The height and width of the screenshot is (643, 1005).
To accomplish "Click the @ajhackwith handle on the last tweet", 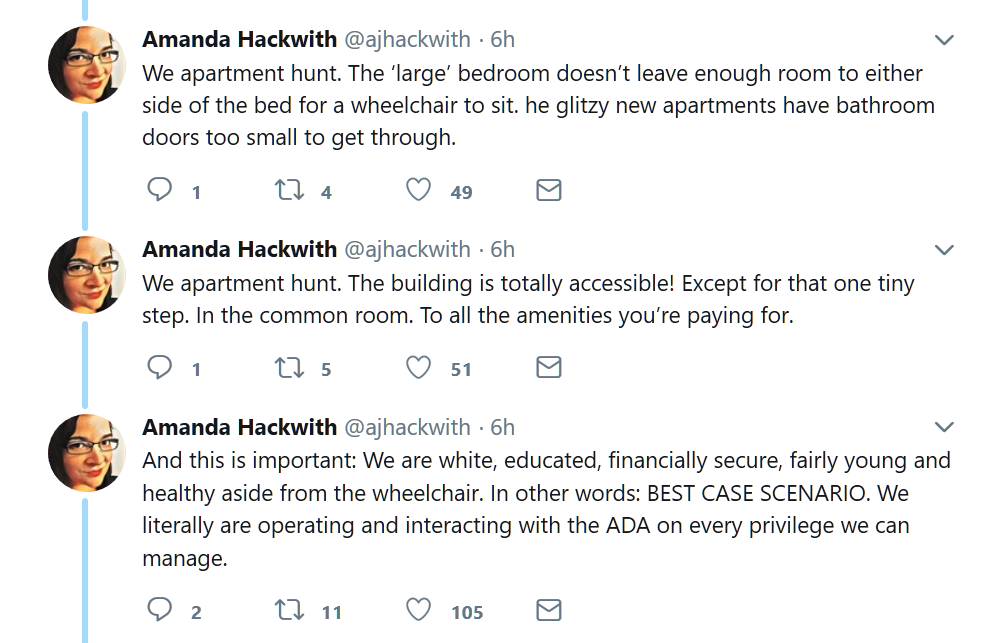I will click(x=407, y=427).
